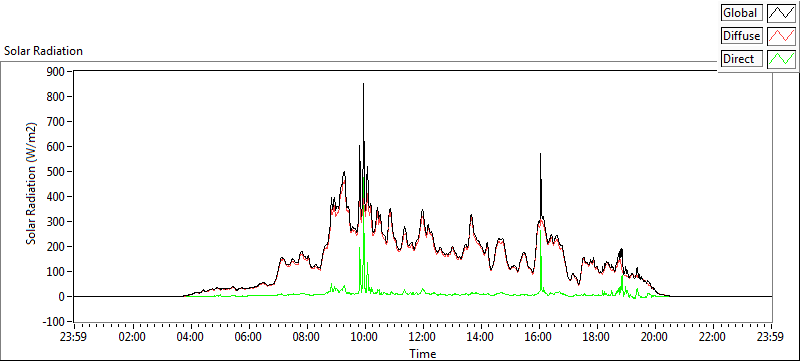Click the Time axis label
Image resolution: width=800 pixels, height=361 pixels.
click(x=422, y=353)
